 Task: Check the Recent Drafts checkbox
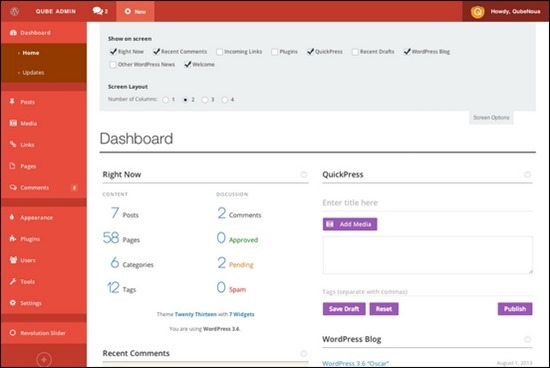(x=355, y=52)
